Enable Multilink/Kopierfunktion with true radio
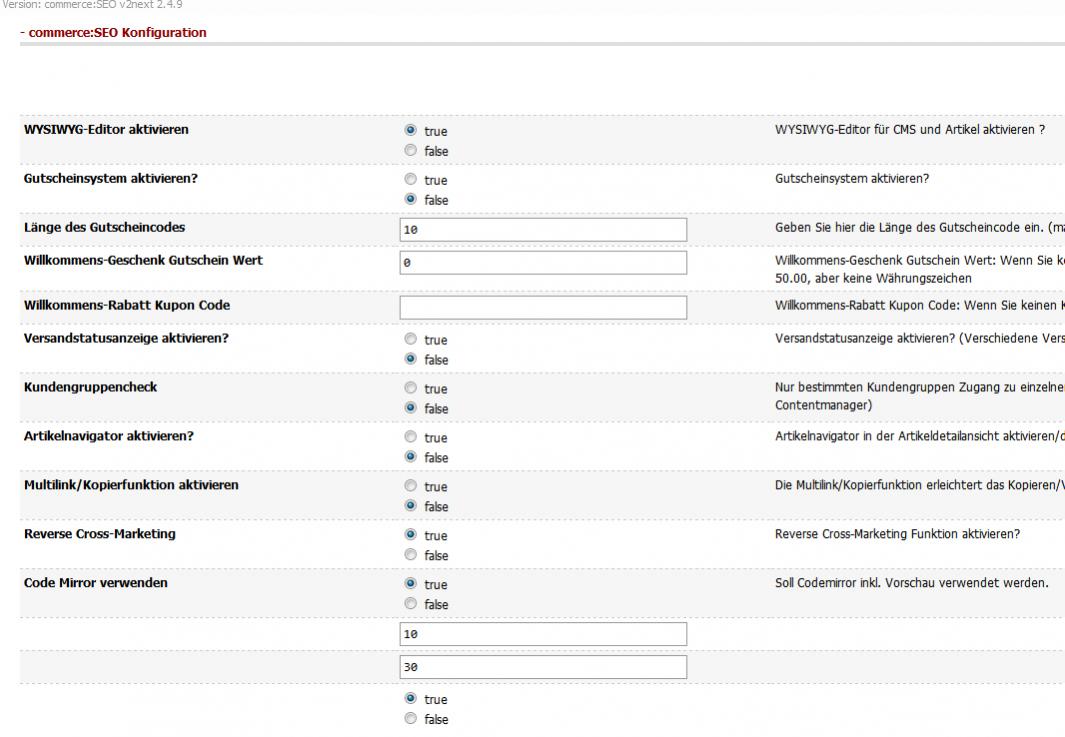This screenshot has width=1065, height=737. click(x=410, y=487)
